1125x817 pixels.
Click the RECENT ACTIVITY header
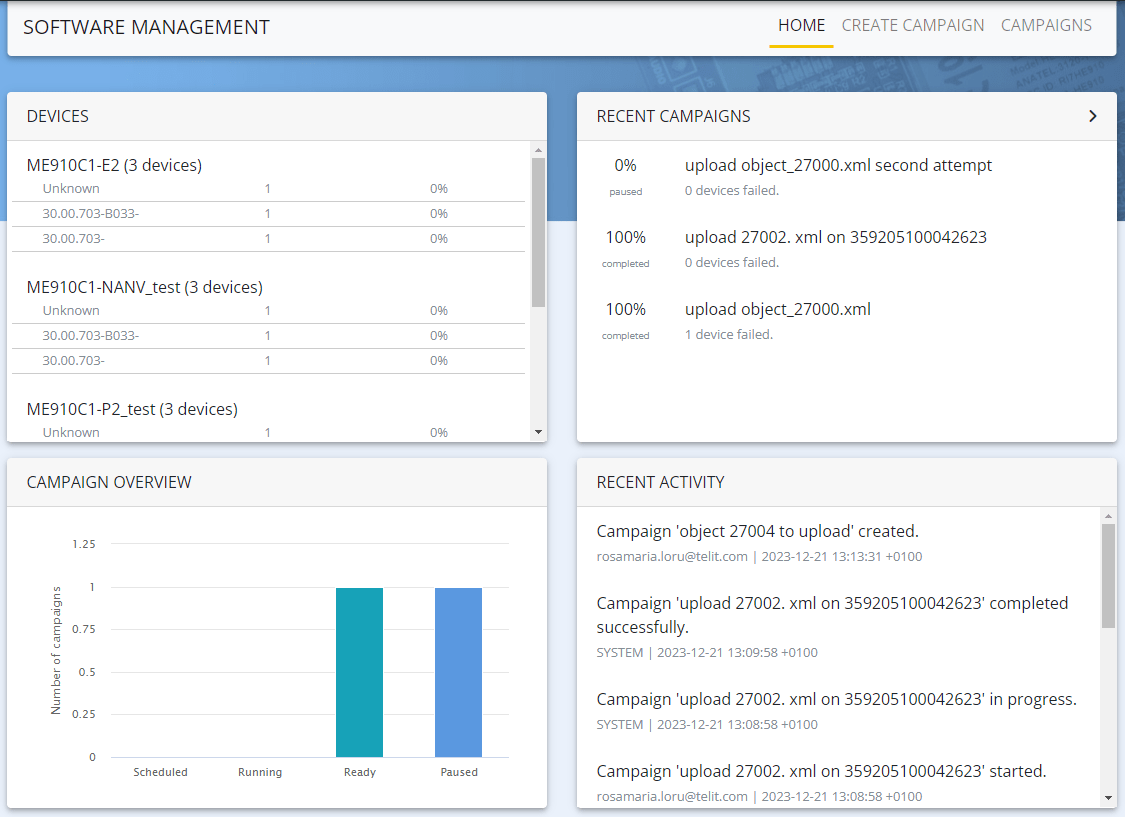coord(660,482)
